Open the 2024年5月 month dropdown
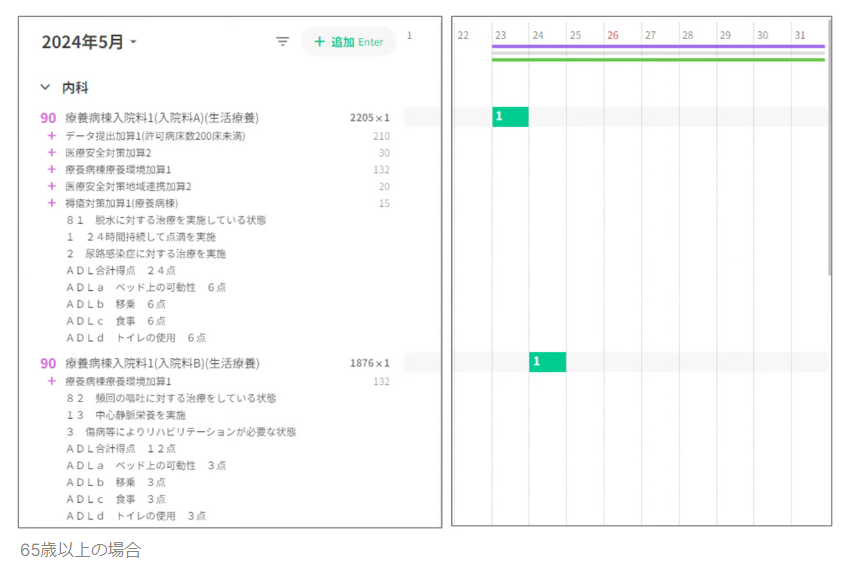 pos(89,42)
